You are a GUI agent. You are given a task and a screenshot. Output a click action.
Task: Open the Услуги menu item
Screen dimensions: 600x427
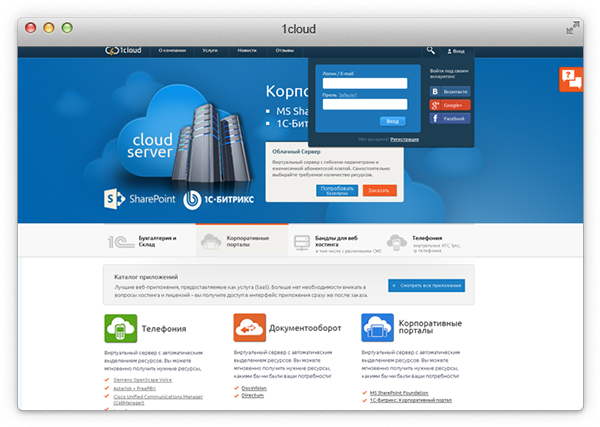click(x=210, y=51)
